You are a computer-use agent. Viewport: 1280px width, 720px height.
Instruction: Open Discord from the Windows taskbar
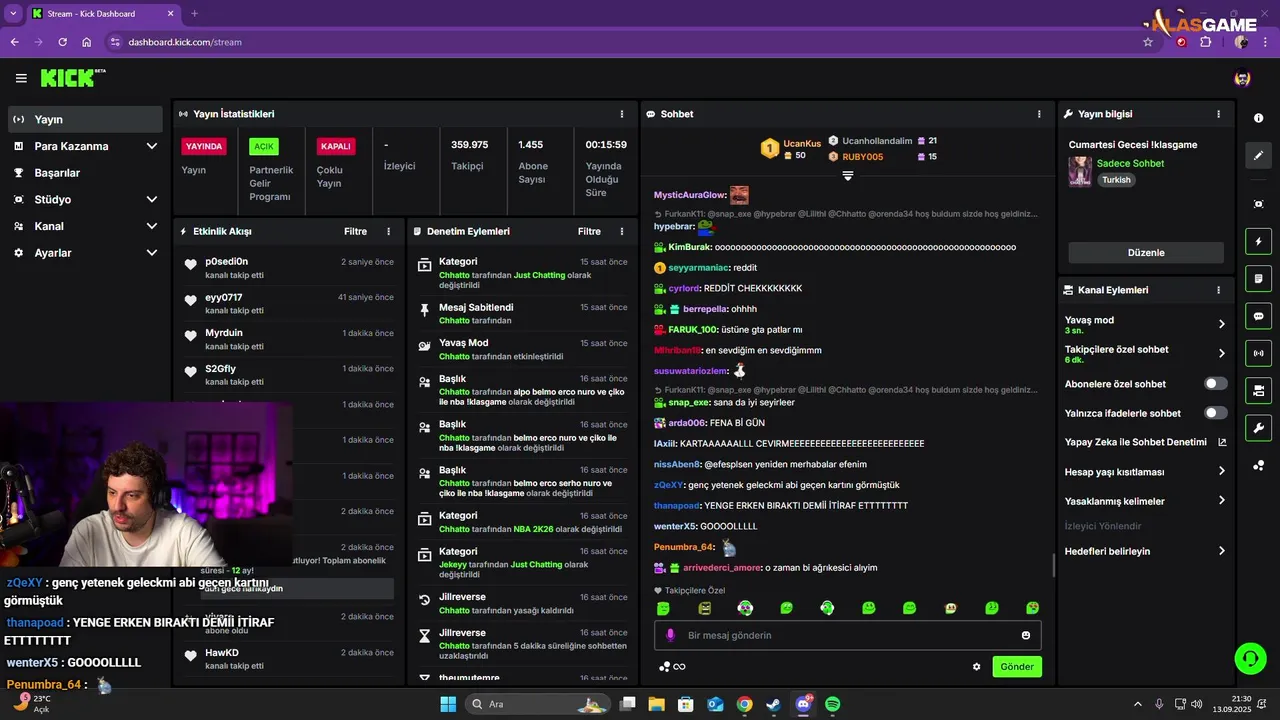coord(803,704)
